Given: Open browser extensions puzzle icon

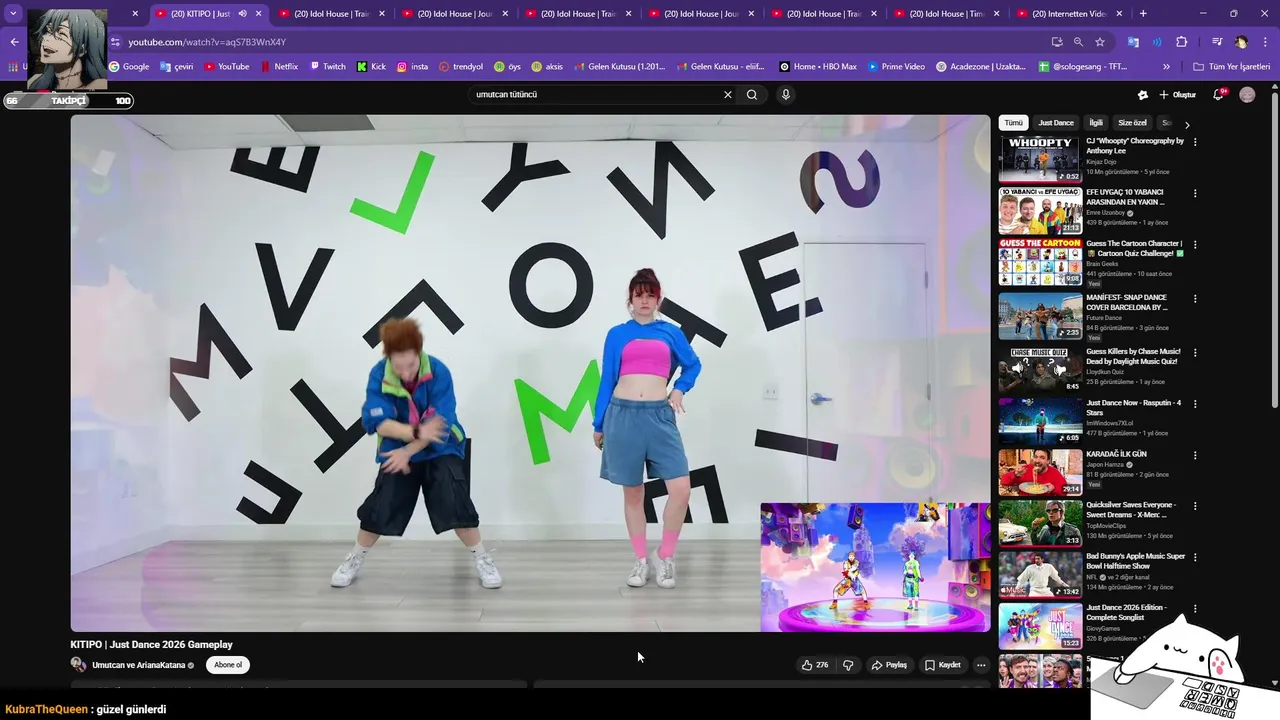Looking at the screenshot, I should coord(1182,42).
